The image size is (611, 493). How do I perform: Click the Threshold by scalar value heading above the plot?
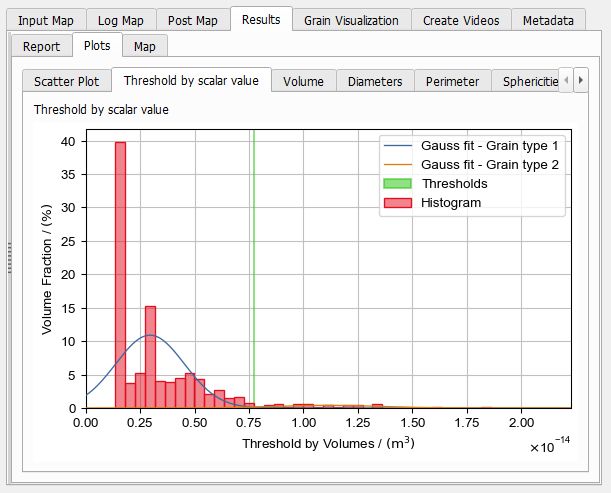click(101, 110)
